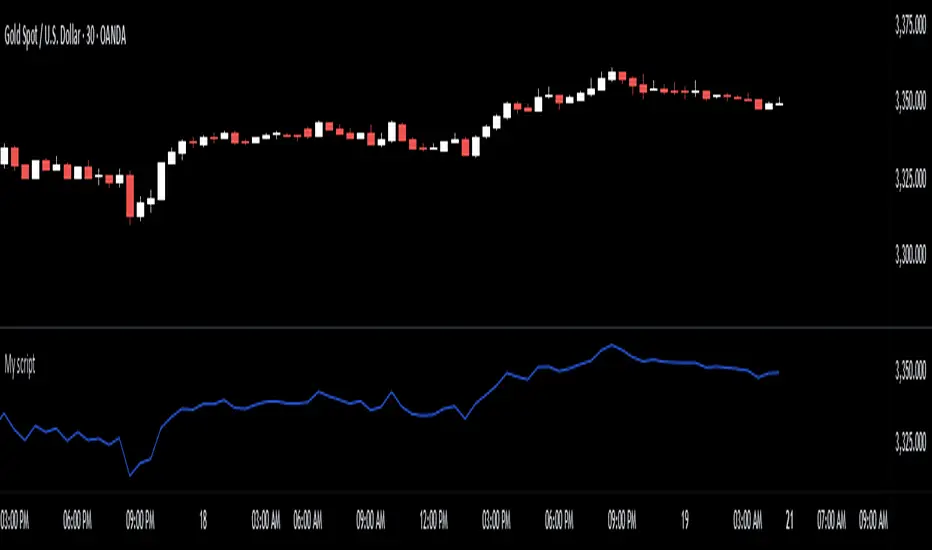Select the 06:00 AM time axis label
Viewport: 932px width, 550px height.
click(308, 521)
